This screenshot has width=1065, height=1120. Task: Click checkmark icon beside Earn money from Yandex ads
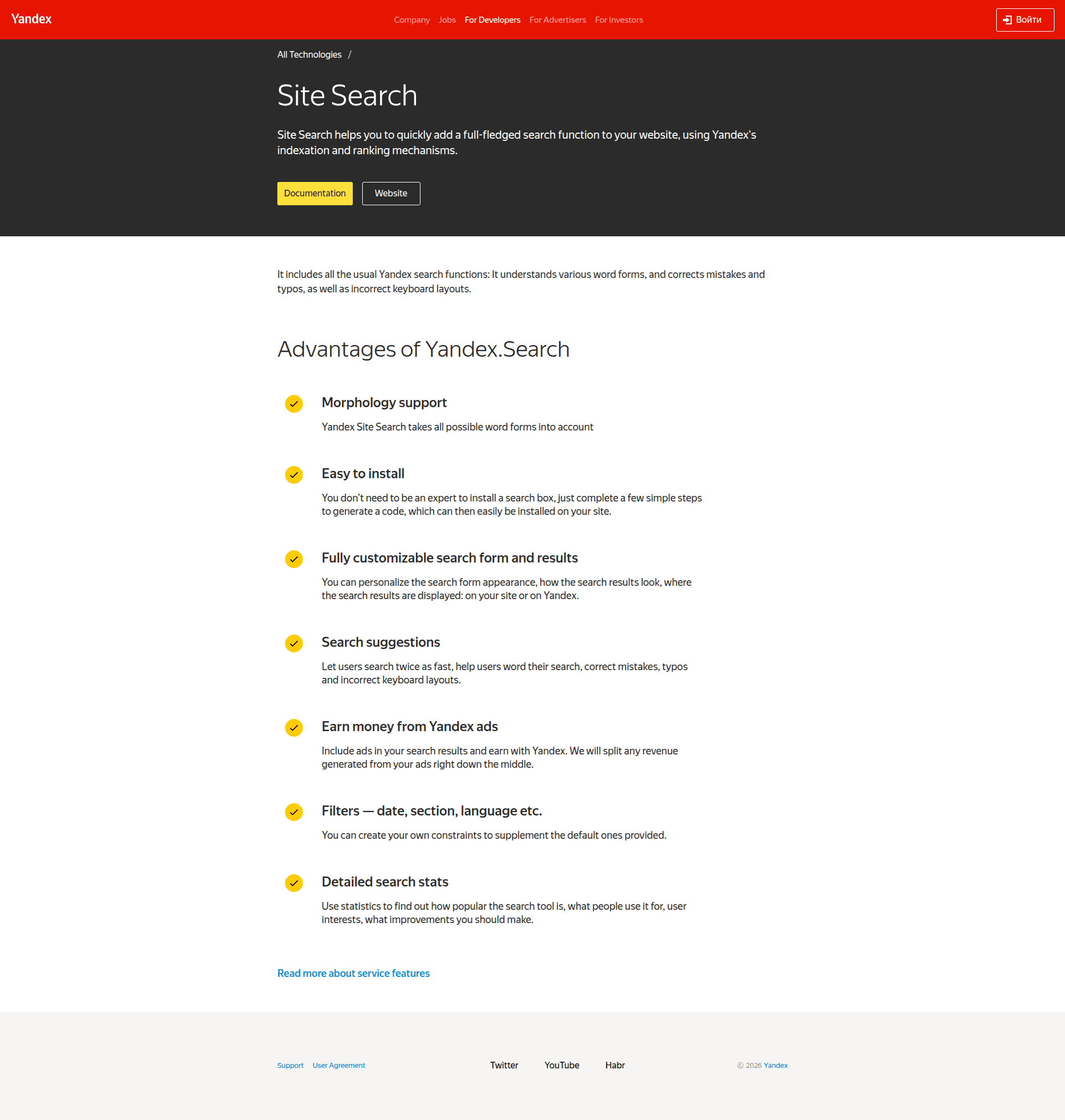(x=293, y=727)
